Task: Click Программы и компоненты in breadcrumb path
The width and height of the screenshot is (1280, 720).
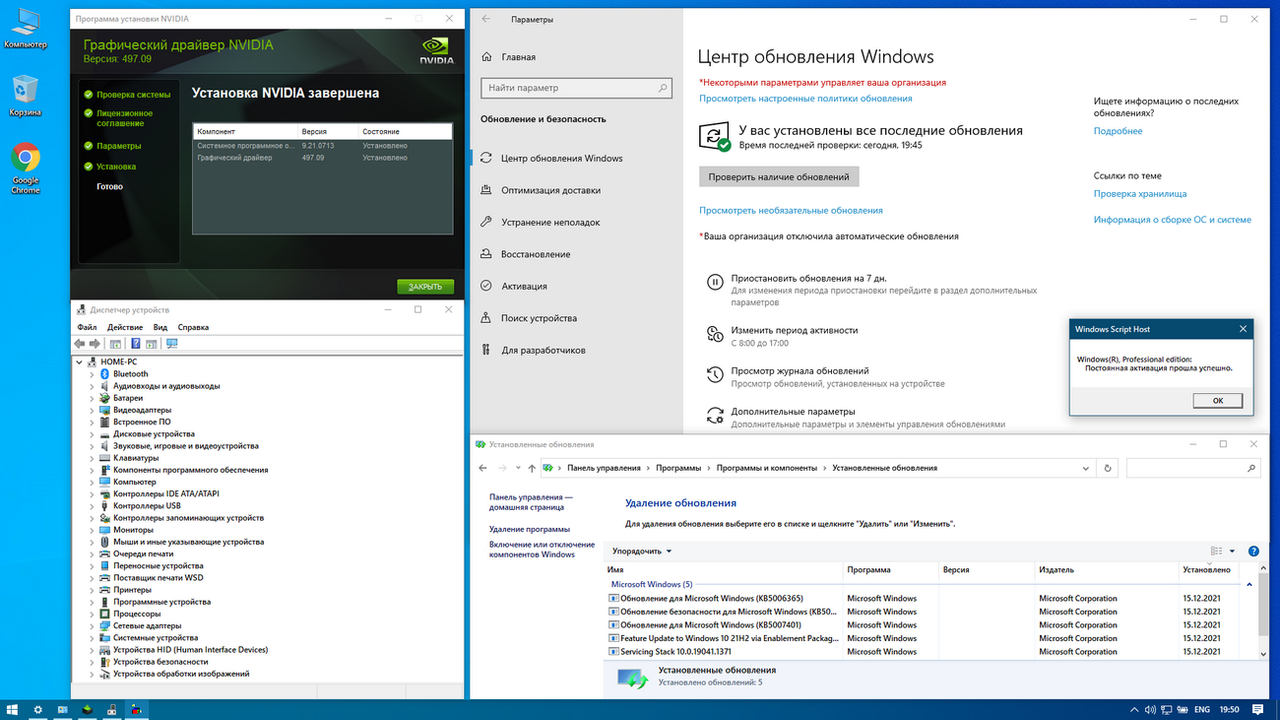Action: point(766,468)
